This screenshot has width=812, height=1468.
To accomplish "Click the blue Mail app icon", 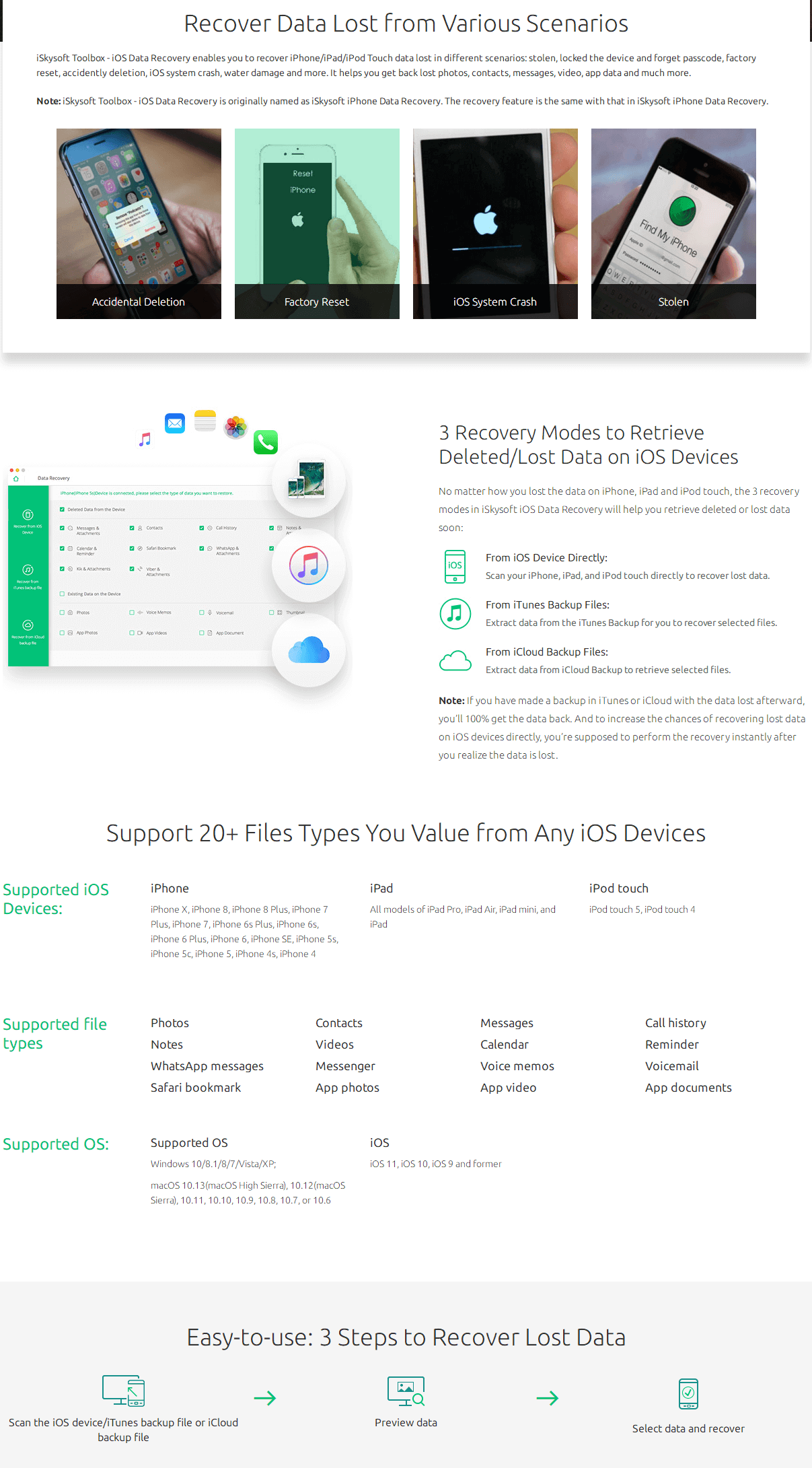I will pos(175,423).
